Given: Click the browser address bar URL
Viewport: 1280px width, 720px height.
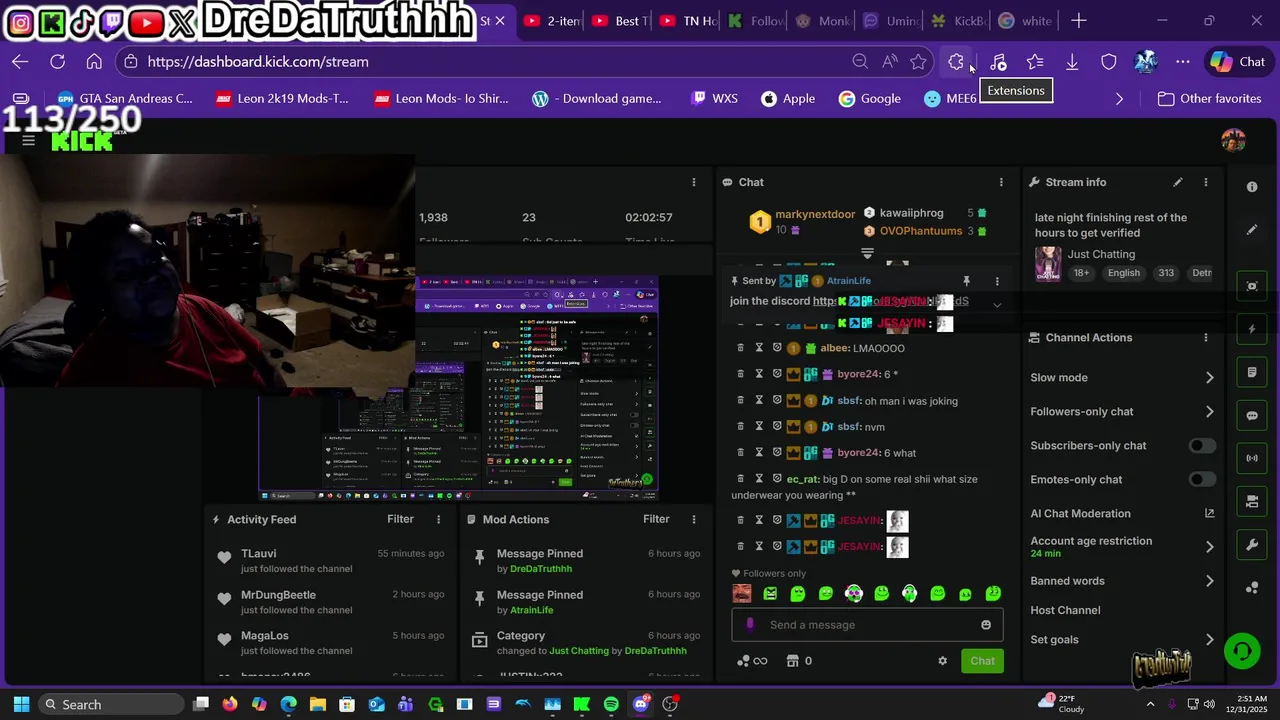Looking at the screenshot, I should point(258,62).
